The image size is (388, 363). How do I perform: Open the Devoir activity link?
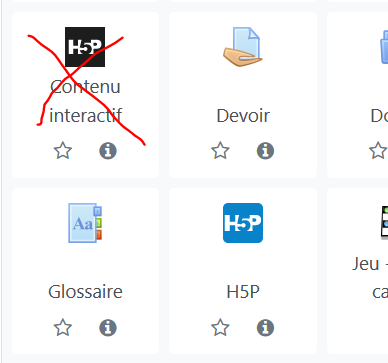pos(243,116)
